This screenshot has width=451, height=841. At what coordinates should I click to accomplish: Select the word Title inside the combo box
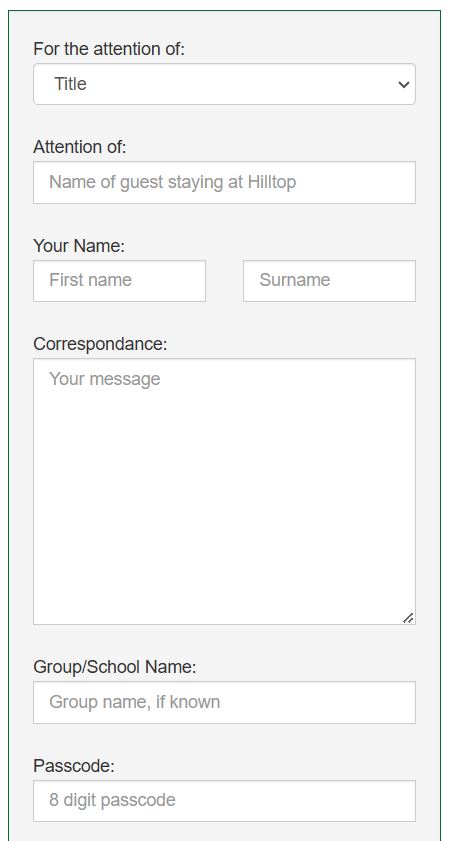pyautogui.click(x=70, y=84)
